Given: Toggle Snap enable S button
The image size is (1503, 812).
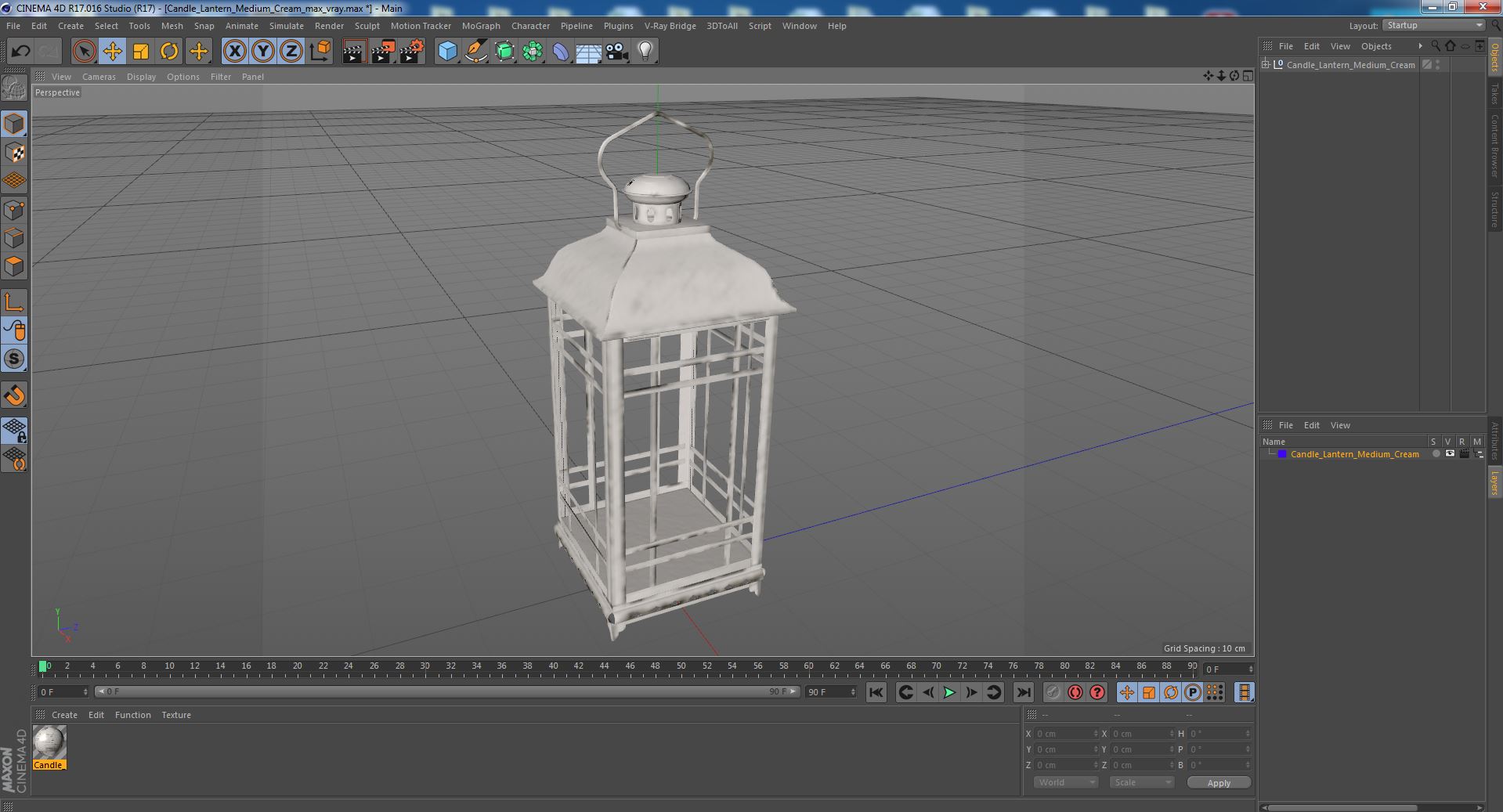Looking at the screenshot, I should pos(14,359).
